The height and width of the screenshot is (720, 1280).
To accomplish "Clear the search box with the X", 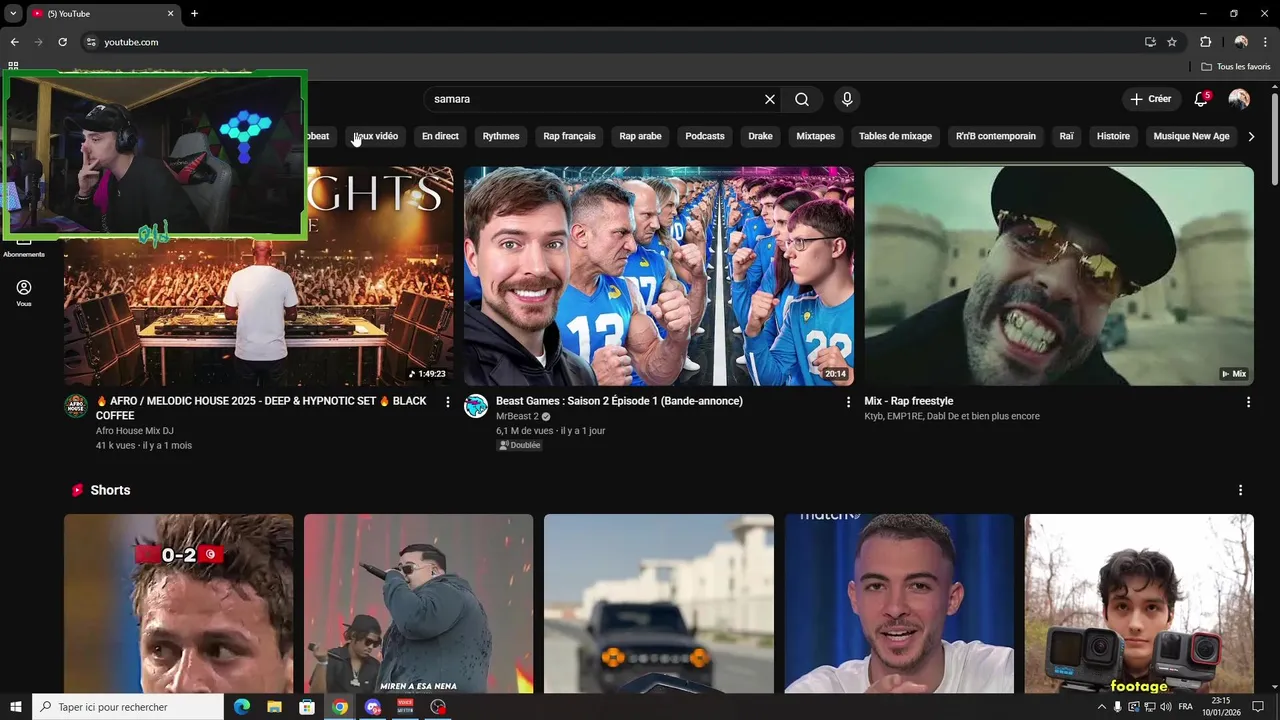I will click(x=770, y=99).
